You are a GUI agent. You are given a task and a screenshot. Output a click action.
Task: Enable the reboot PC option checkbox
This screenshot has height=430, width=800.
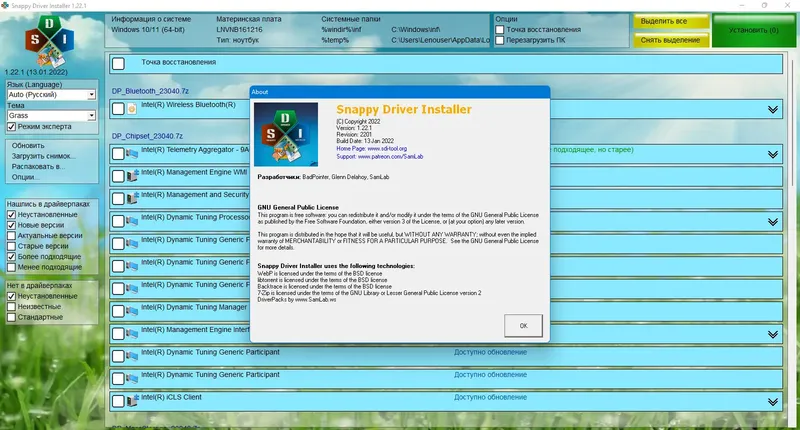pyautogui.click(x=500, y=40)
